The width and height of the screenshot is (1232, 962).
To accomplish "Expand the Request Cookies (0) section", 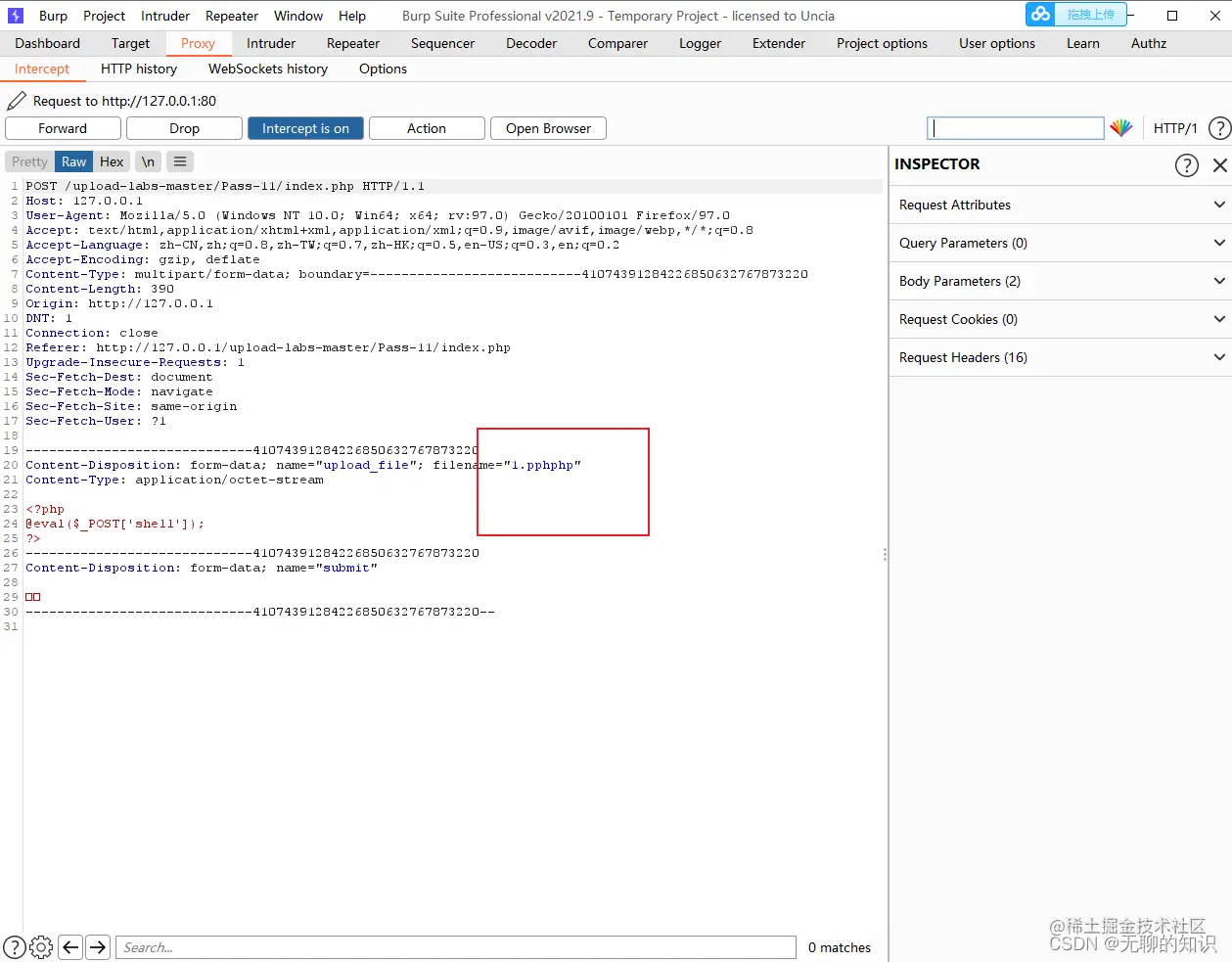I will click(1061, 319).
